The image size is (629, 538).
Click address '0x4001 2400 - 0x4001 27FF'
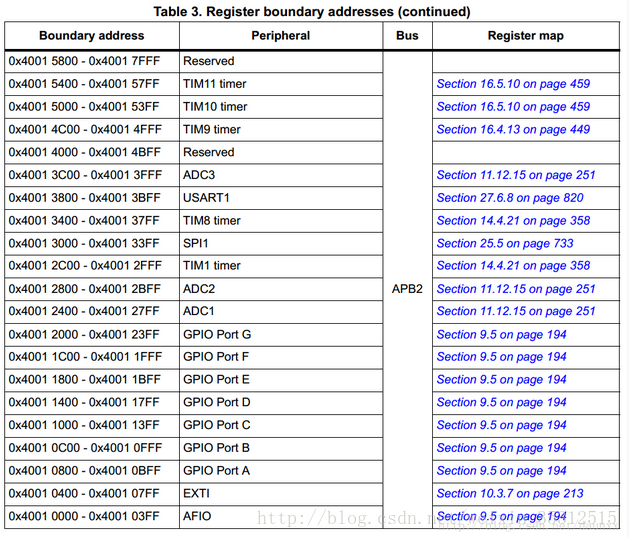click(x=84, y=311)
